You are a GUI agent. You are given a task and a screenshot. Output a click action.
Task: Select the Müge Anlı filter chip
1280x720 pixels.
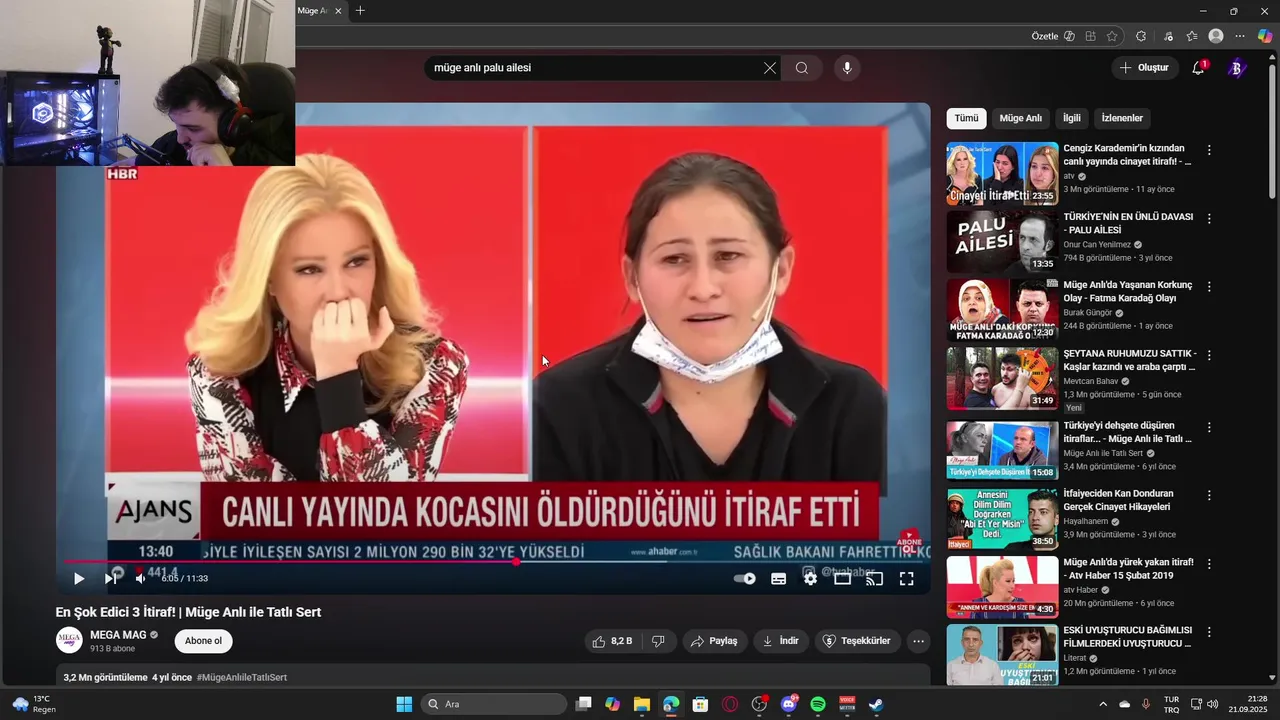(1021, 118)
